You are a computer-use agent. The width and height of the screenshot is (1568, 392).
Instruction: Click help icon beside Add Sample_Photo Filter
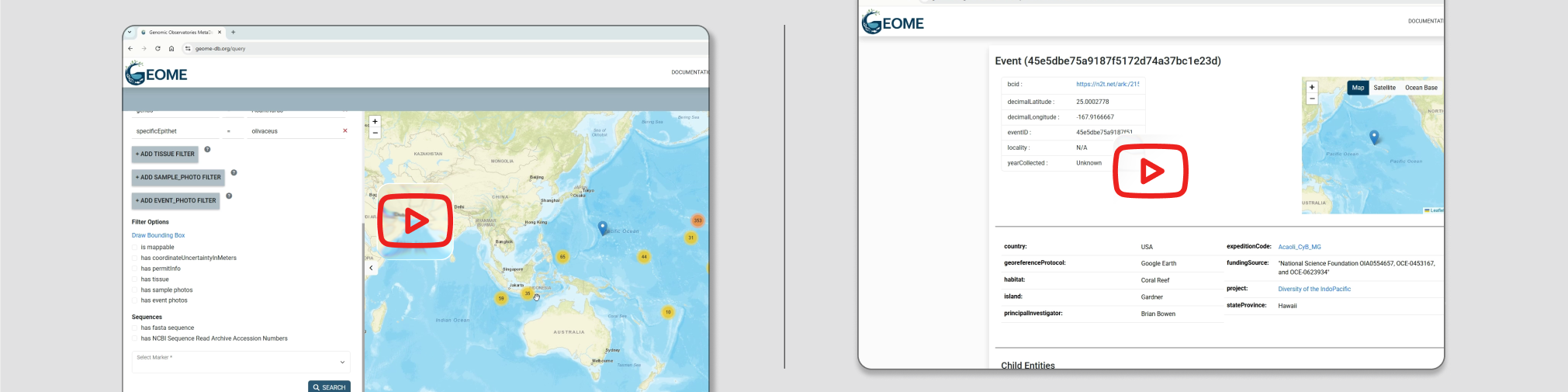click(234, 172)
